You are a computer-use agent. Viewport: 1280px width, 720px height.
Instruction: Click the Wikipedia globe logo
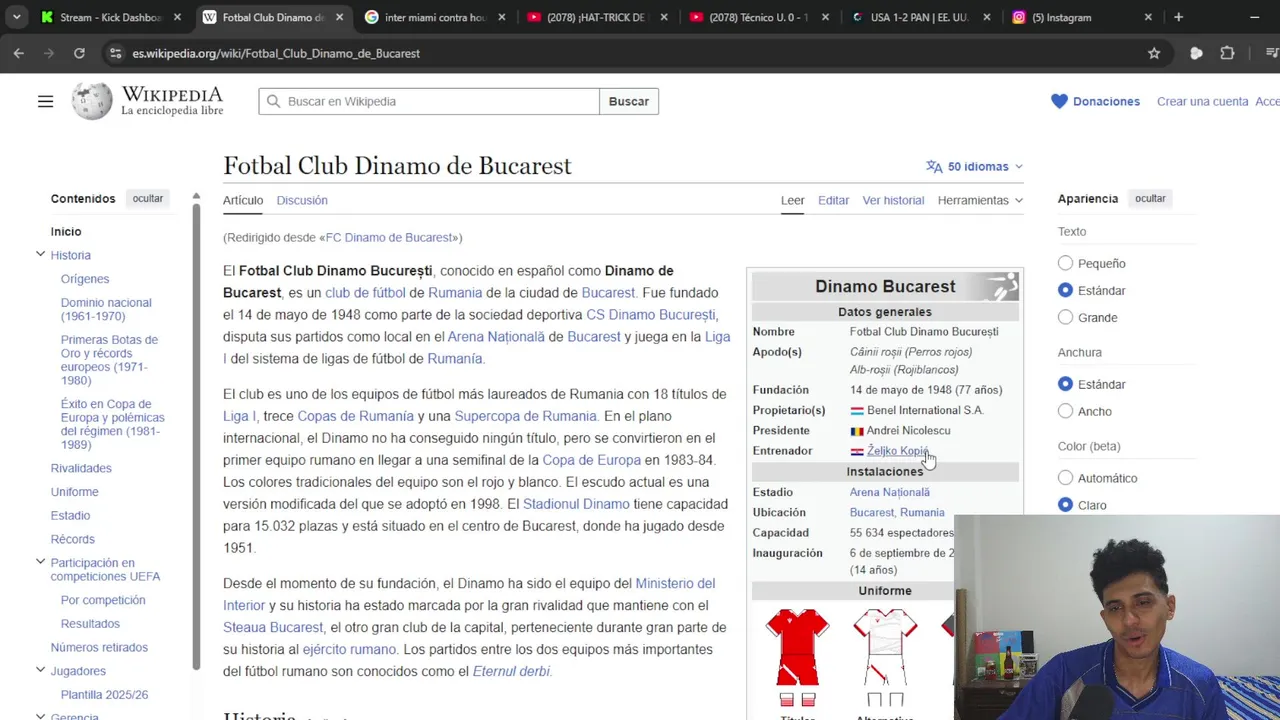[92, 101]
